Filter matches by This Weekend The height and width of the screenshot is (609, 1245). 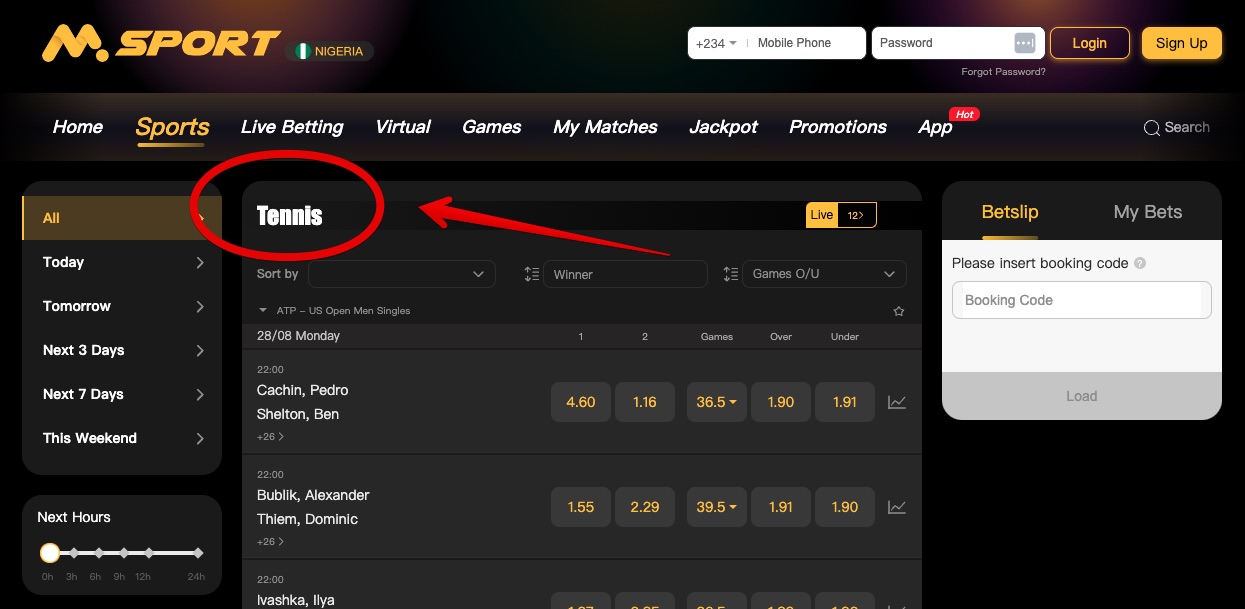coord(122,438)
